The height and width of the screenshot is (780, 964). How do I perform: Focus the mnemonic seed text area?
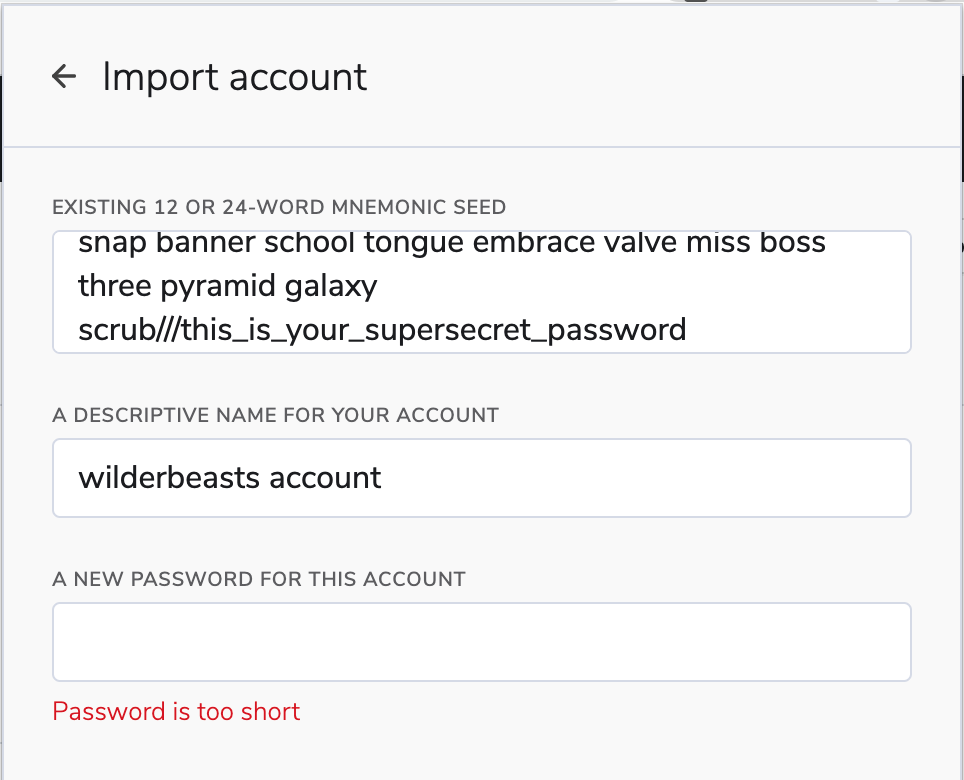click(x=481, y=291)
